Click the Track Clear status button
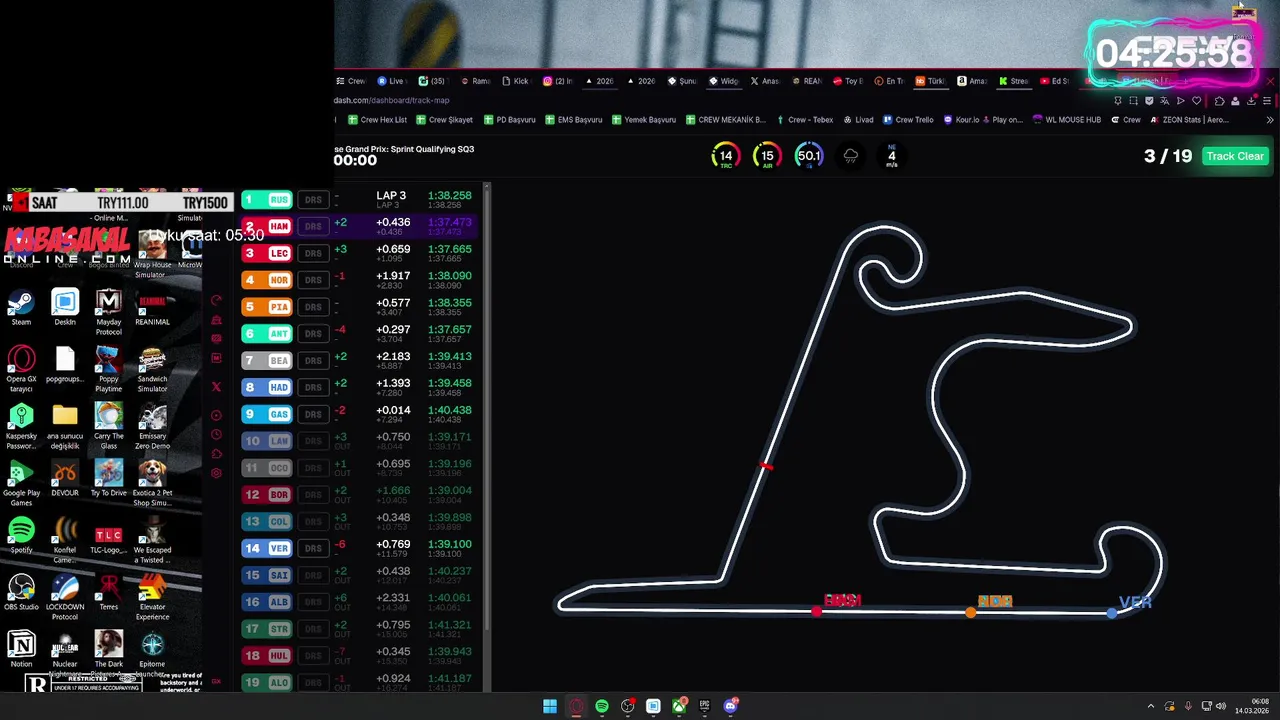Viewport: 1280px width, 720px height. pos(1235,156)
